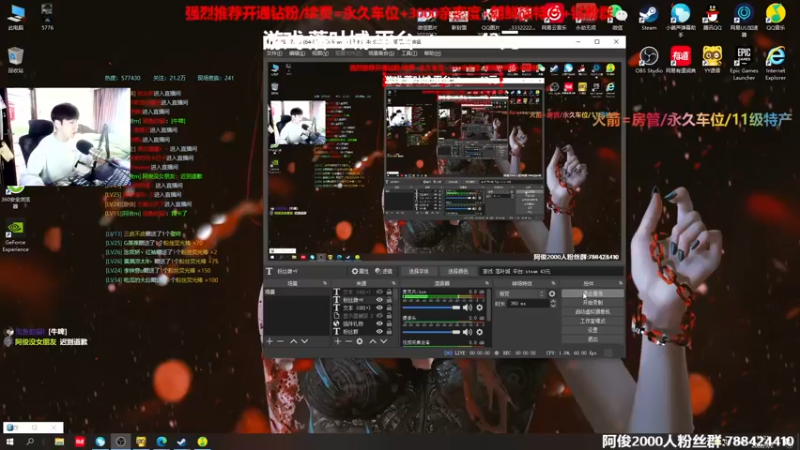Viewport: 800px width, 450px height.
Task: Open the 回收站 recycle bin icon
Action: [x=15, y=60]
